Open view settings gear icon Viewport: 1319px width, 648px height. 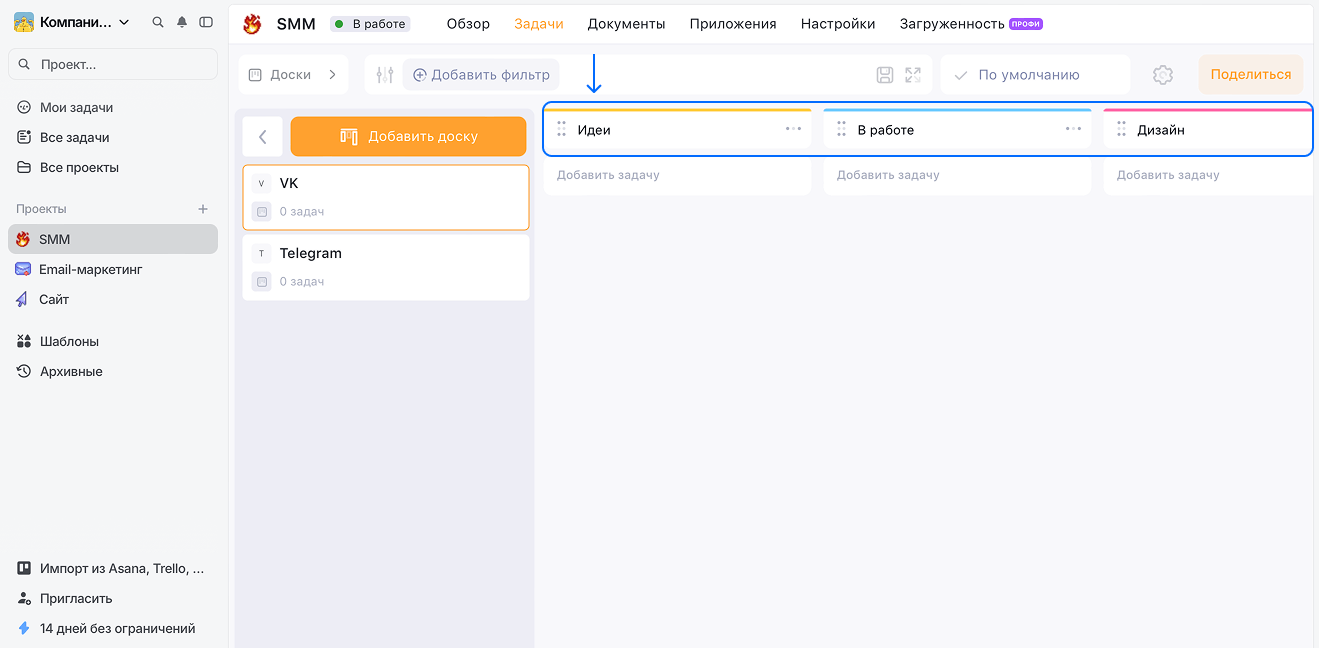coord(1162,75)
